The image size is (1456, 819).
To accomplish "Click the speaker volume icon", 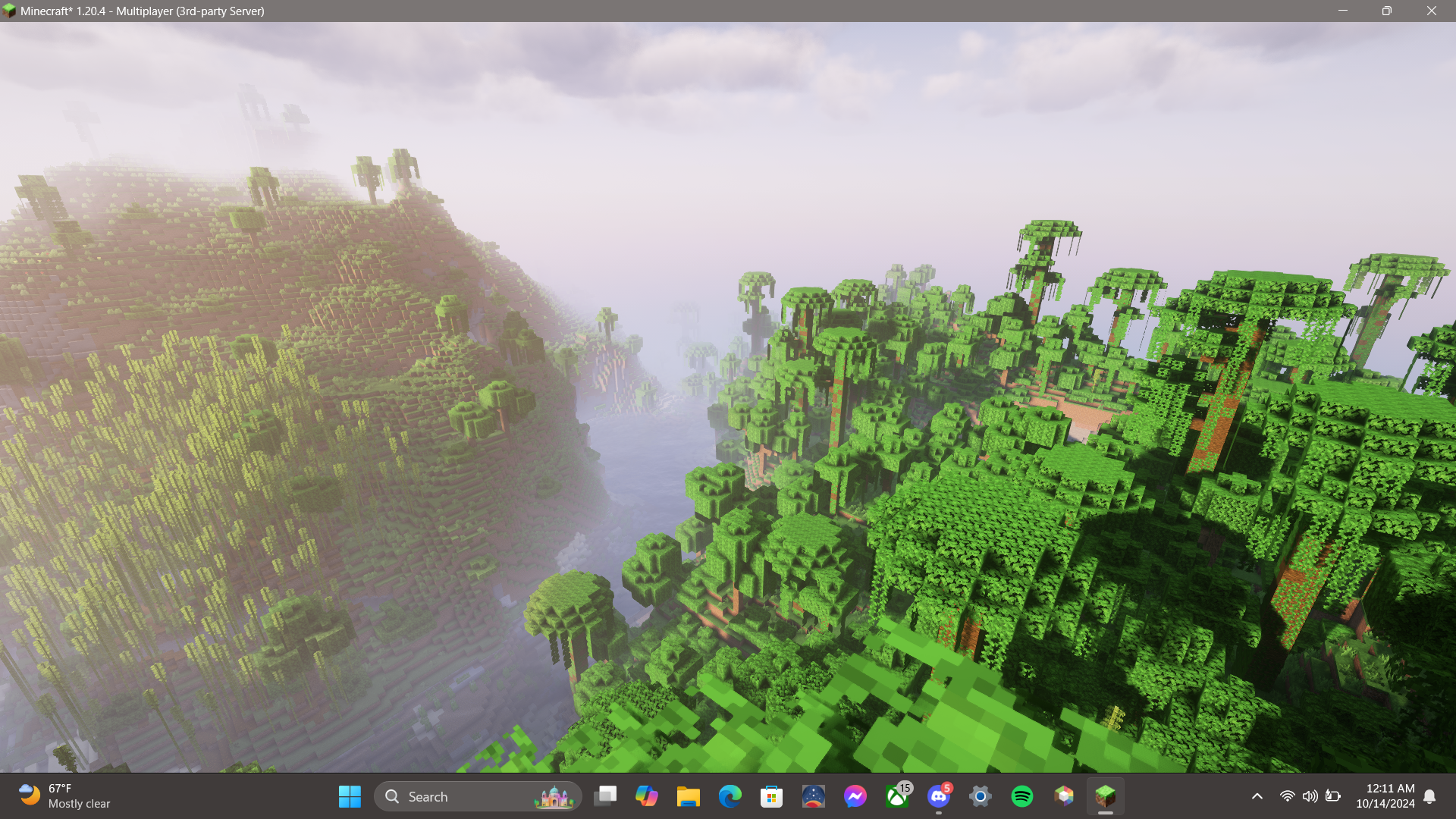I will [x=1310, y=796].
